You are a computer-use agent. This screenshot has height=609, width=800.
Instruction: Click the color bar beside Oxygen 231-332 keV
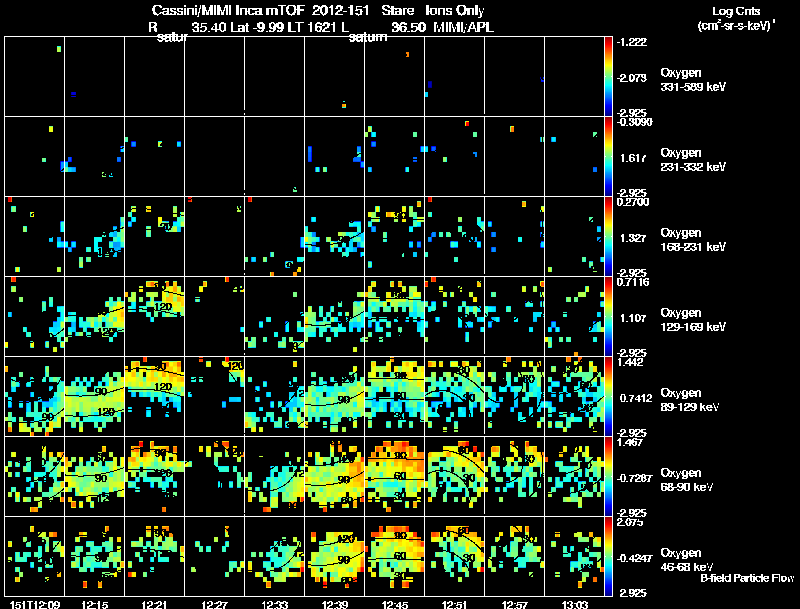point(608,157)
